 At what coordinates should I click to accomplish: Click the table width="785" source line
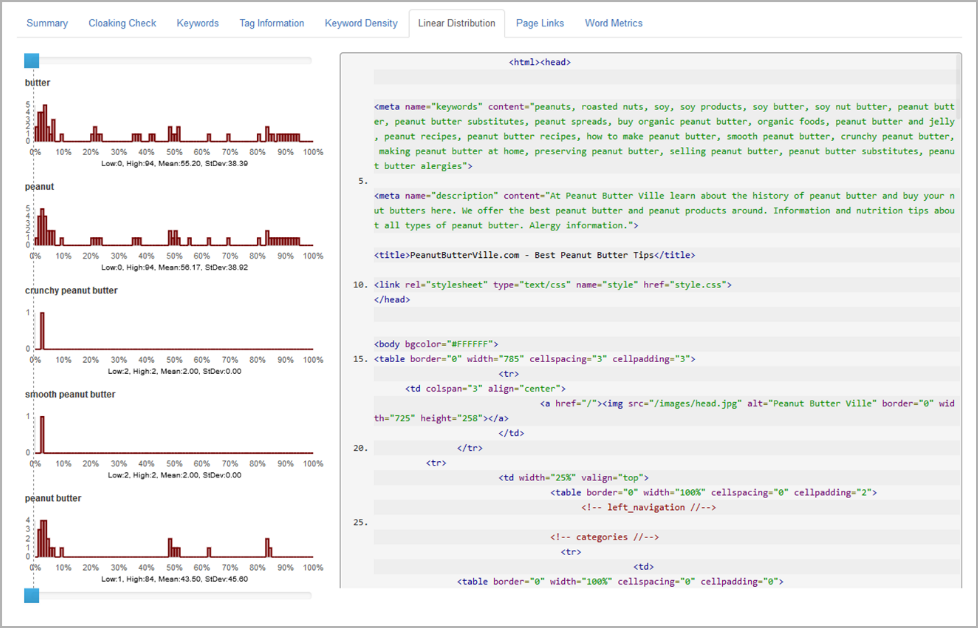pyautogui.click(x=535, y=359)
